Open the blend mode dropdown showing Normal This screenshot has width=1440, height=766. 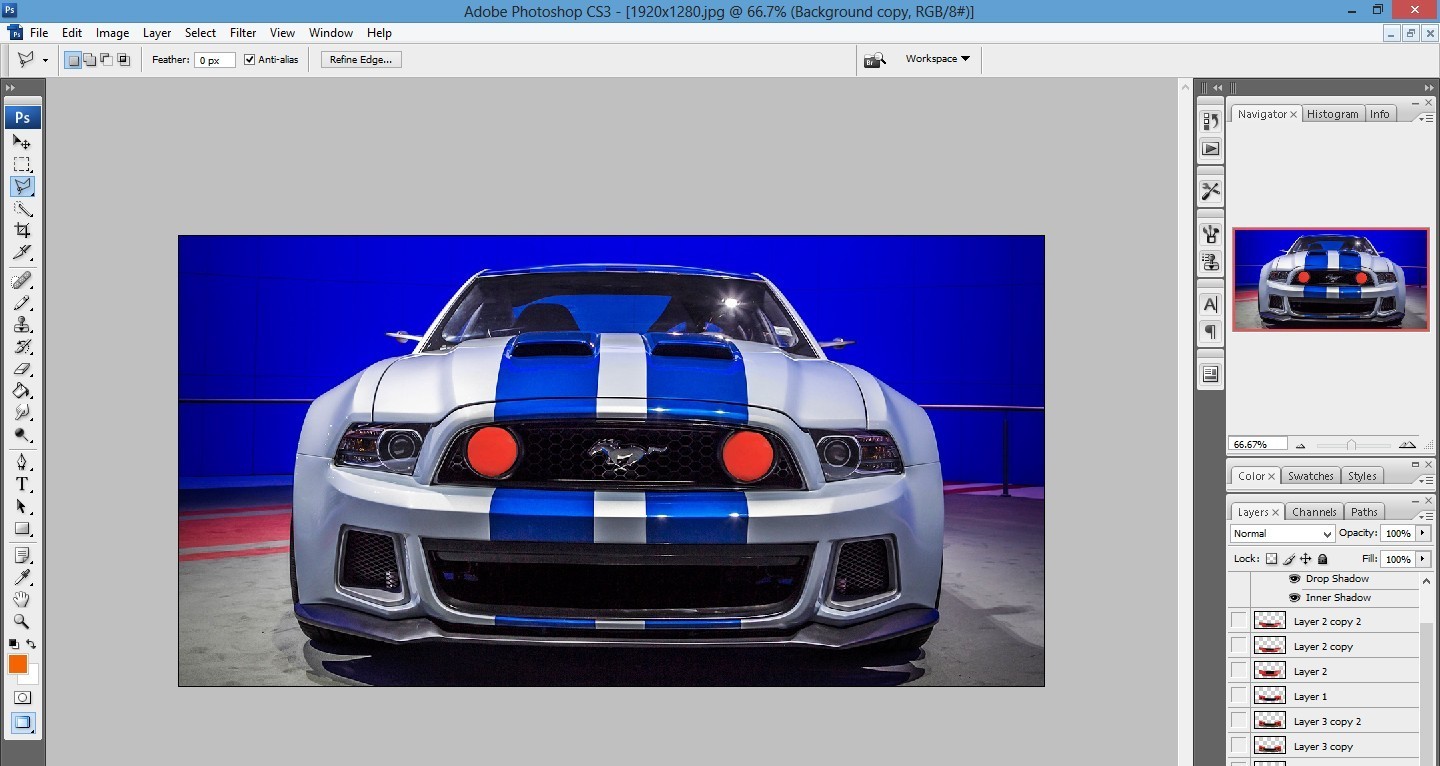point(1282,534)
